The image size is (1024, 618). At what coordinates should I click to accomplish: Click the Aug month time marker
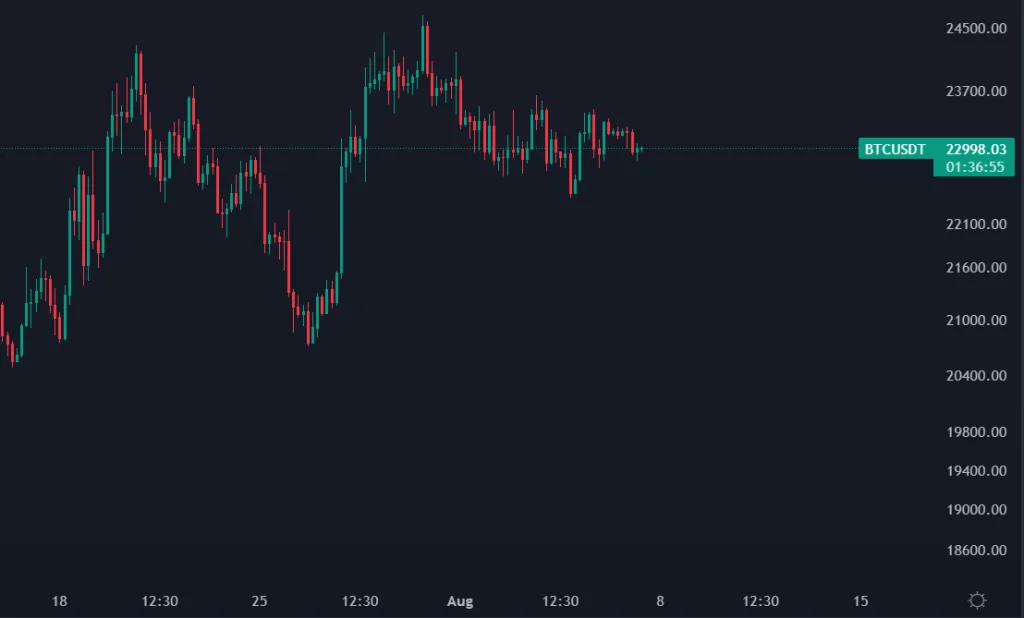(x=460, y=601)
